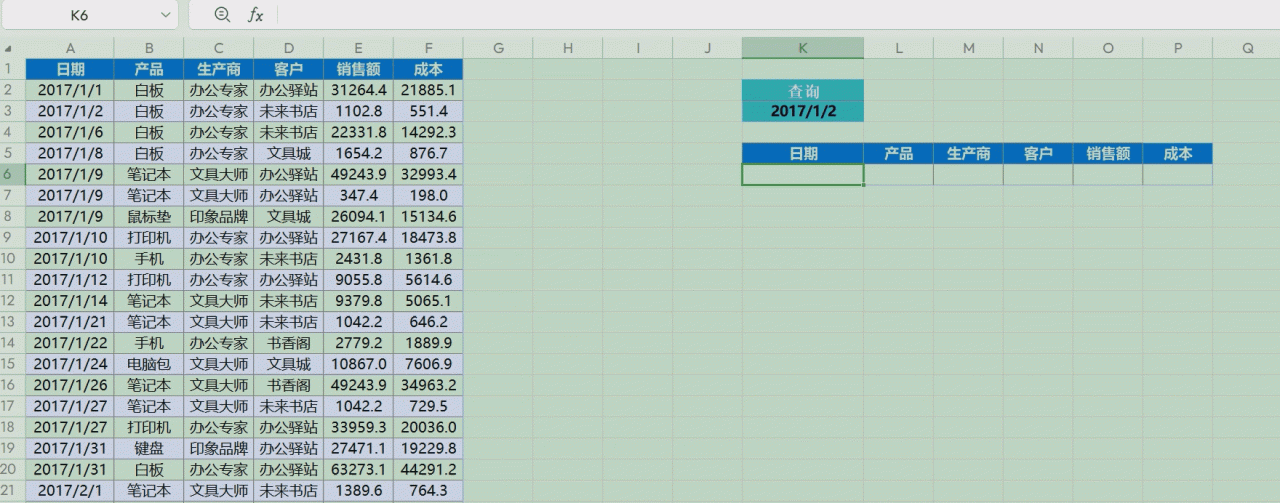Click the product cell 电脑包's customer 文具城 in row 15
The image size is (1280, 503).
click(289, 364)
